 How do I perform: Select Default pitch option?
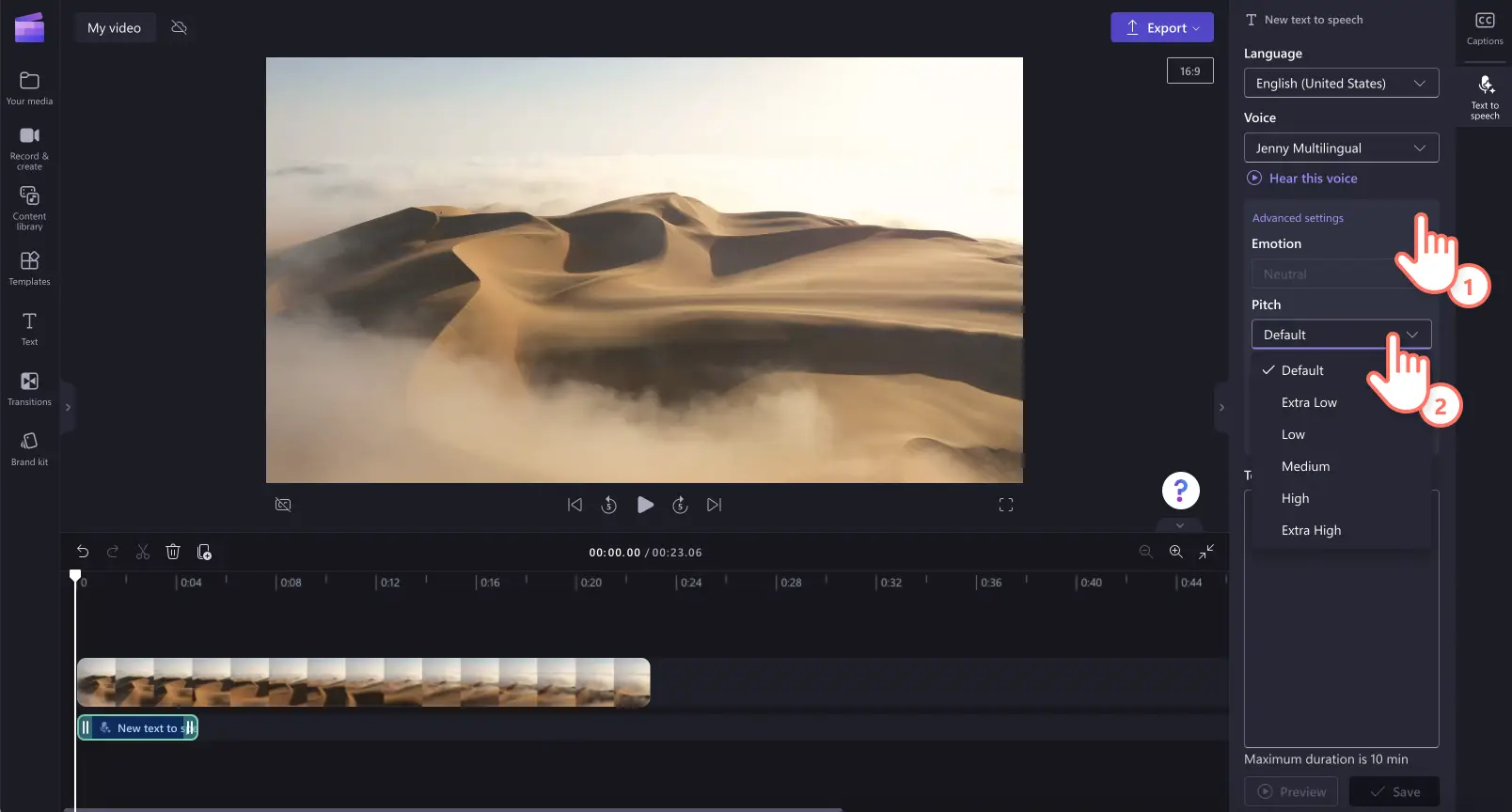click(x=1341, y=370)
